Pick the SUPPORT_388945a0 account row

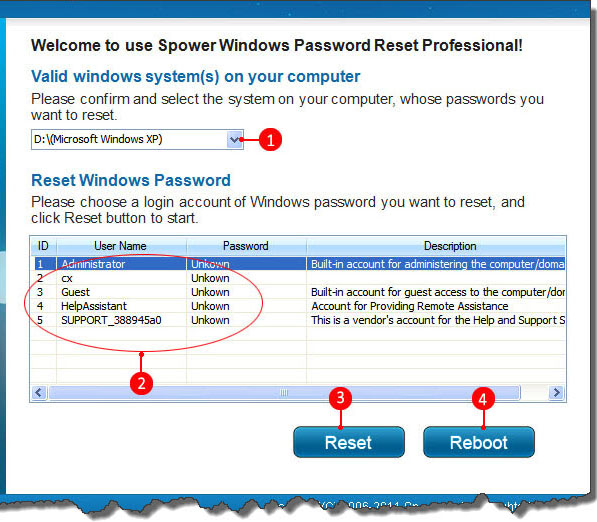pyautogui.click(x=300, y=320)
